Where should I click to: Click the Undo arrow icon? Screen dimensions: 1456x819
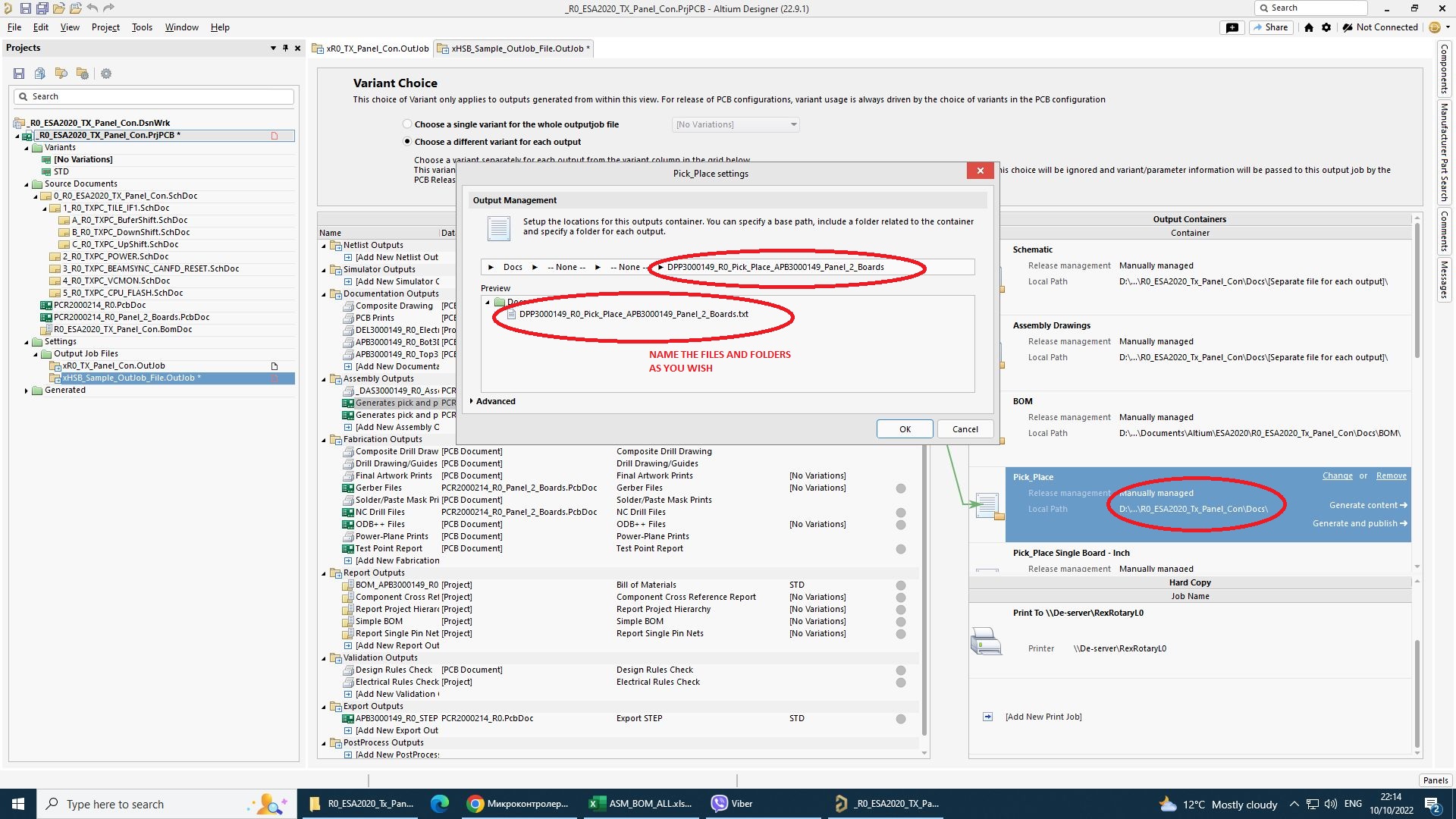[93, 8]
